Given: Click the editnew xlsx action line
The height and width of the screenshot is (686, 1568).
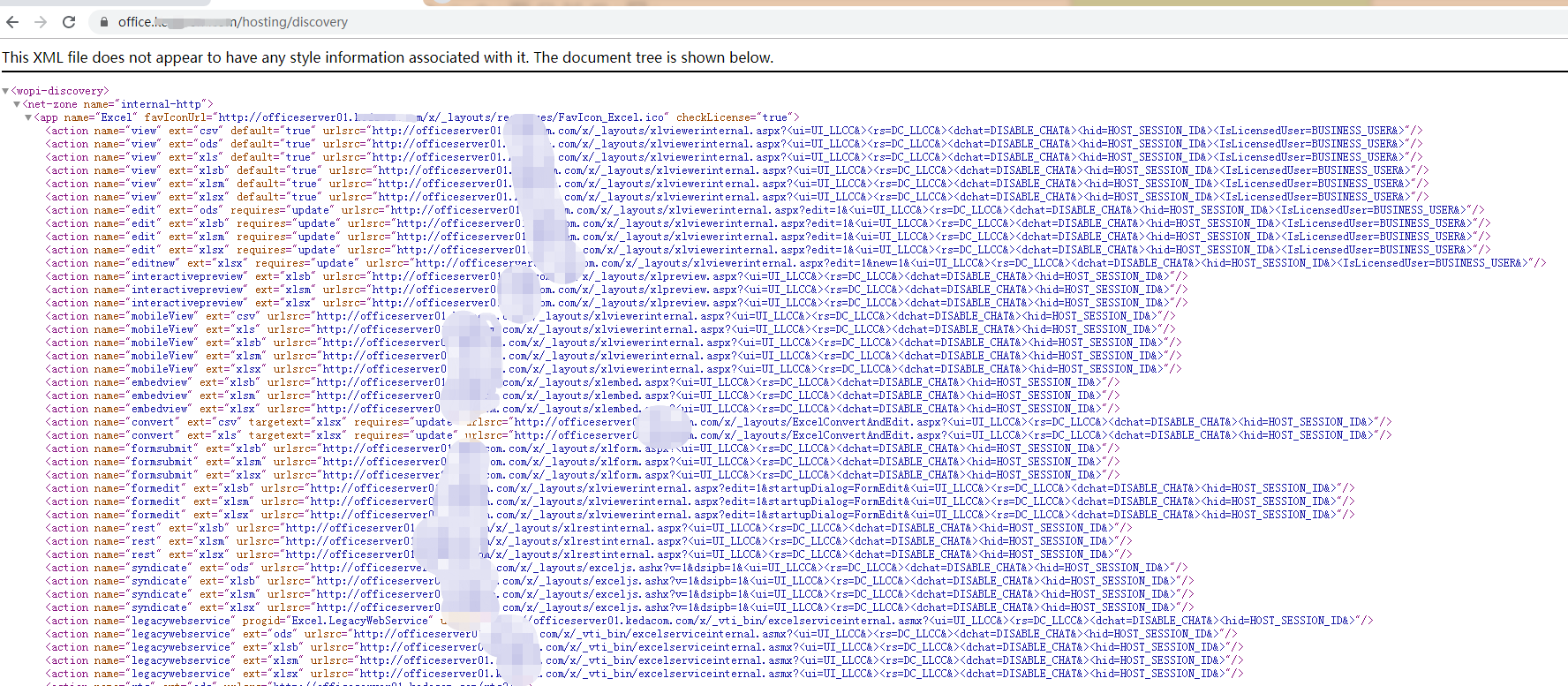Looking at the screenshot, I should [221, 263].
